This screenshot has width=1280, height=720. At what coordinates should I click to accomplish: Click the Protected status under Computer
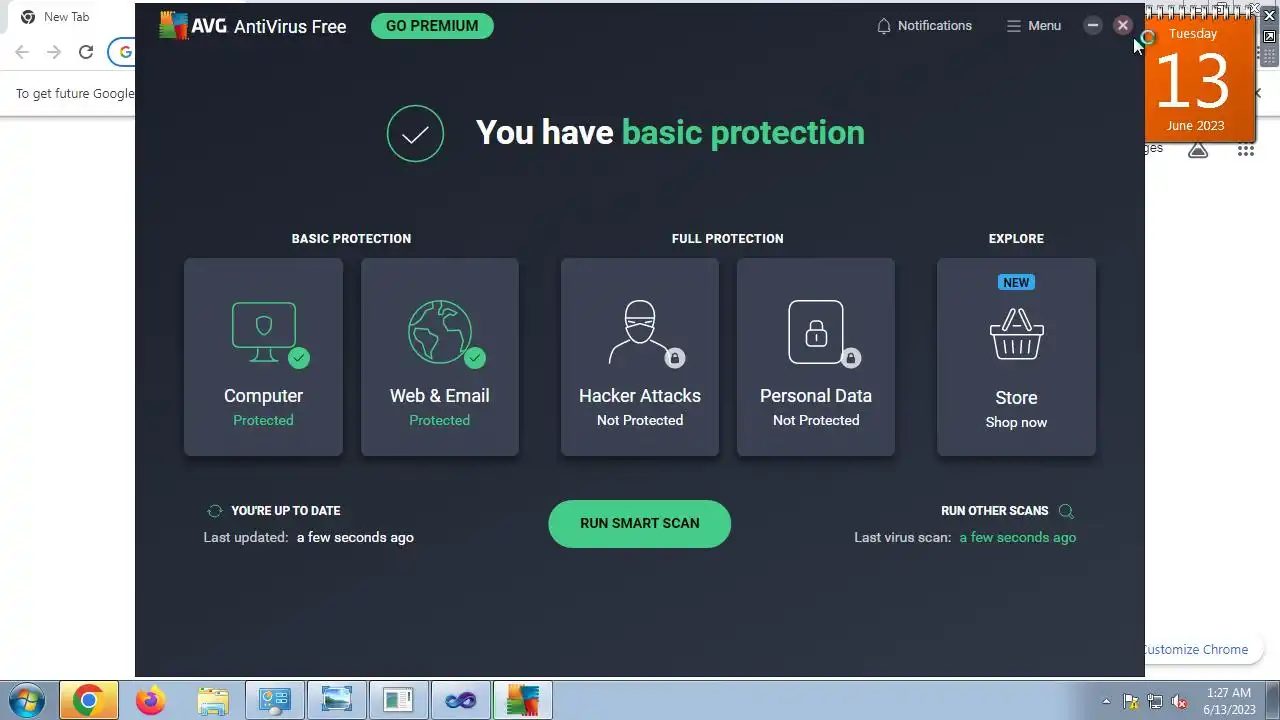click(x=263, y=421)
